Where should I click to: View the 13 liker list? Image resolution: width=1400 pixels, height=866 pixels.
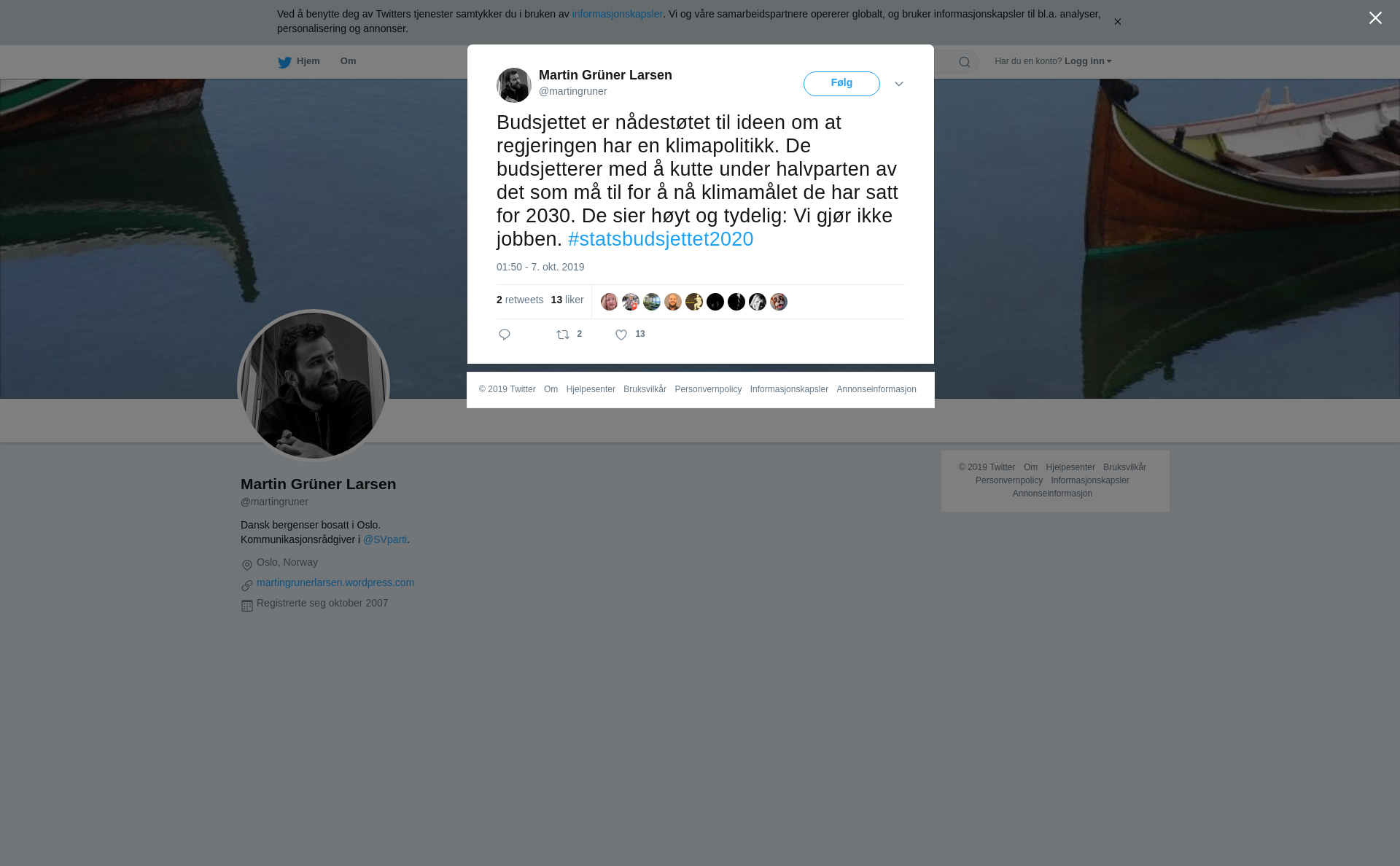(x=567, y=300)
